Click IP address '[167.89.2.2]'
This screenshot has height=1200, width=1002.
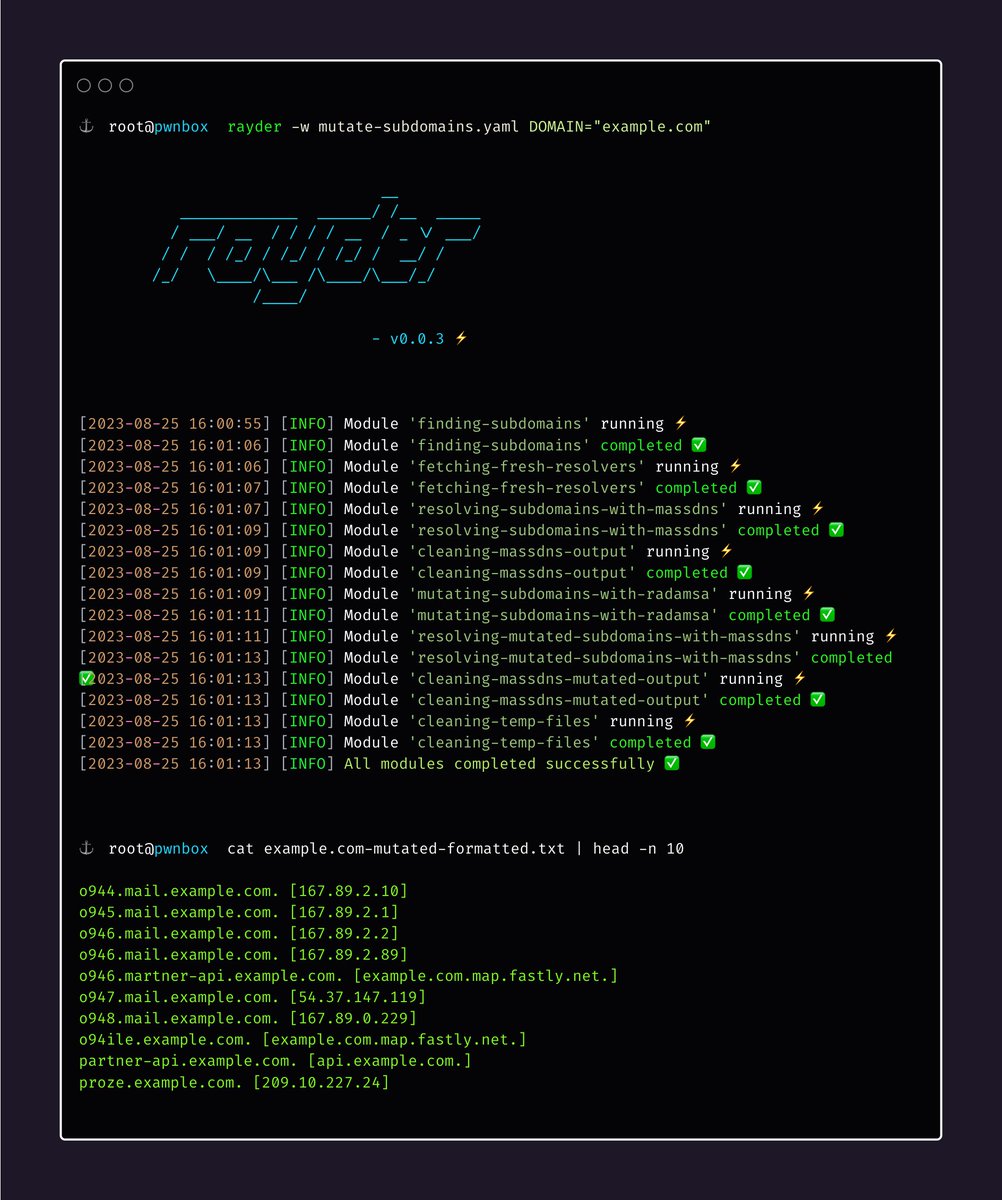[344, 933]
